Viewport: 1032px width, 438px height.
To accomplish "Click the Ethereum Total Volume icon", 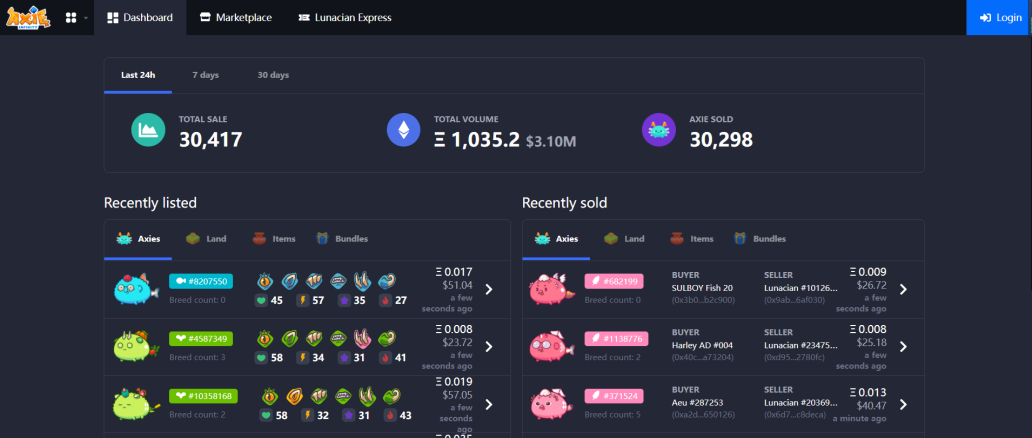I will (x=404, y=130).
